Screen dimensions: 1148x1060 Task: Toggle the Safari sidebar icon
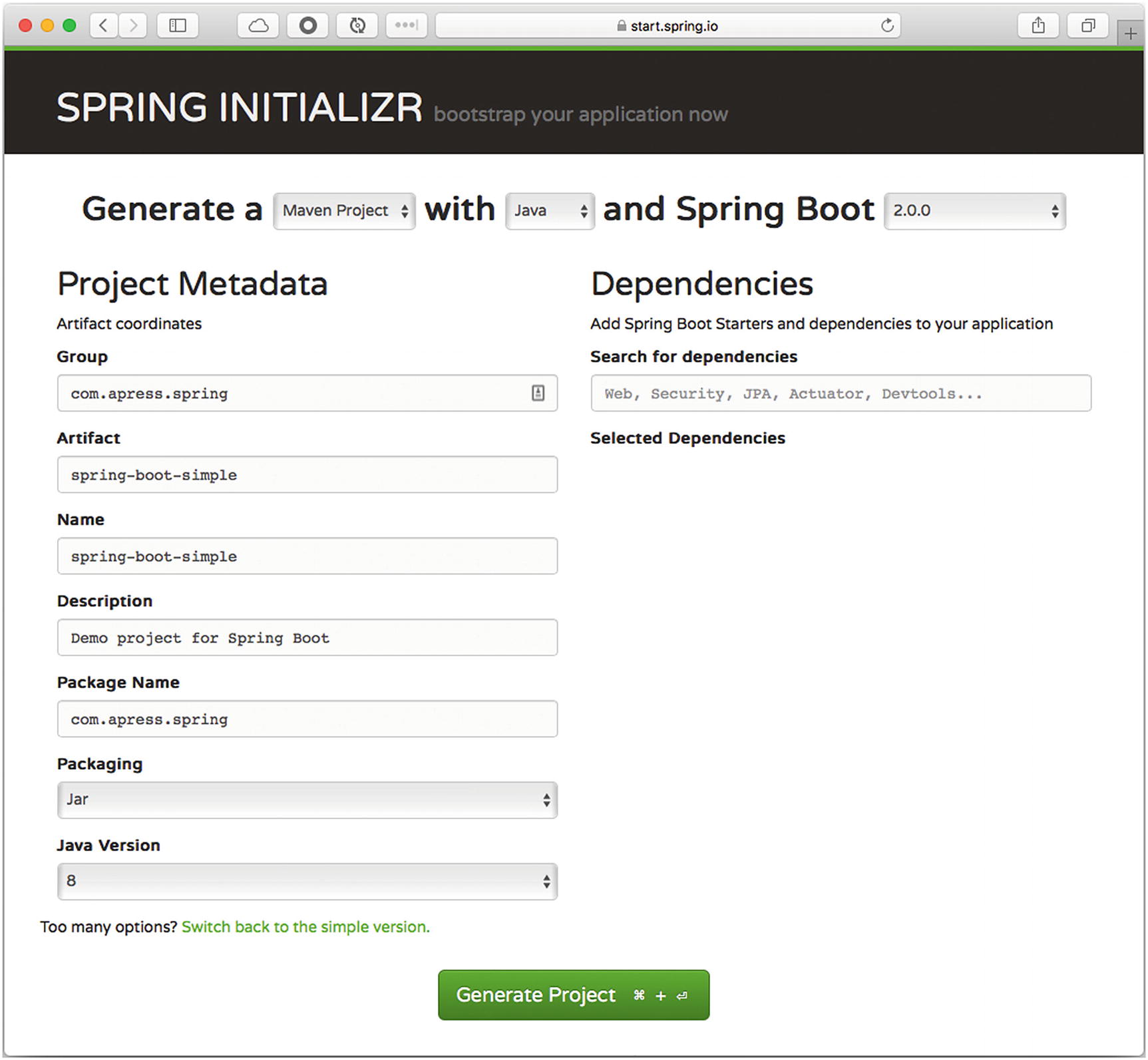tap(178, 26)
